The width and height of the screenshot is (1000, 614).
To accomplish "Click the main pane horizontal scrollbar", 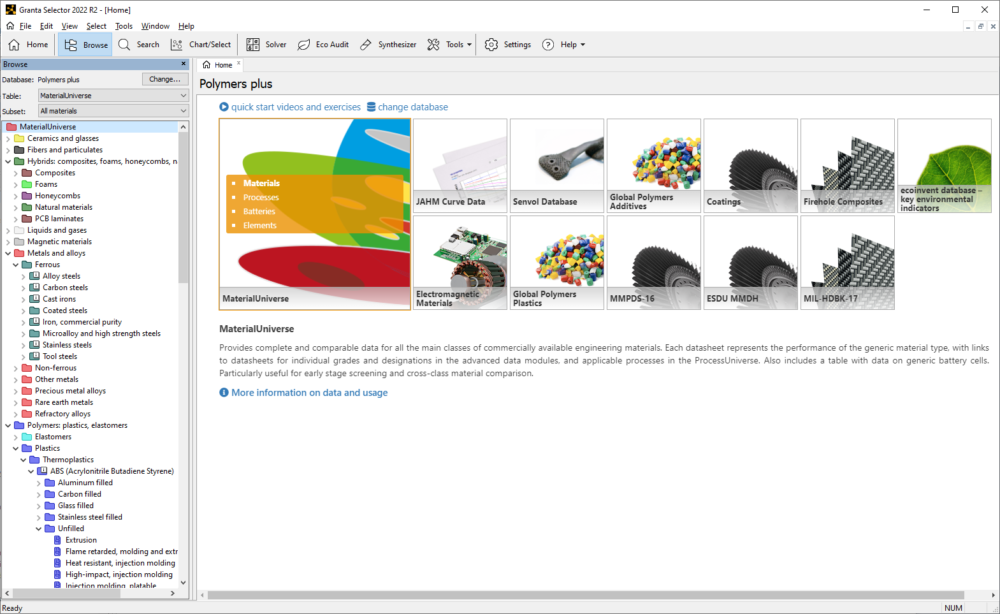I will (585, 595).
